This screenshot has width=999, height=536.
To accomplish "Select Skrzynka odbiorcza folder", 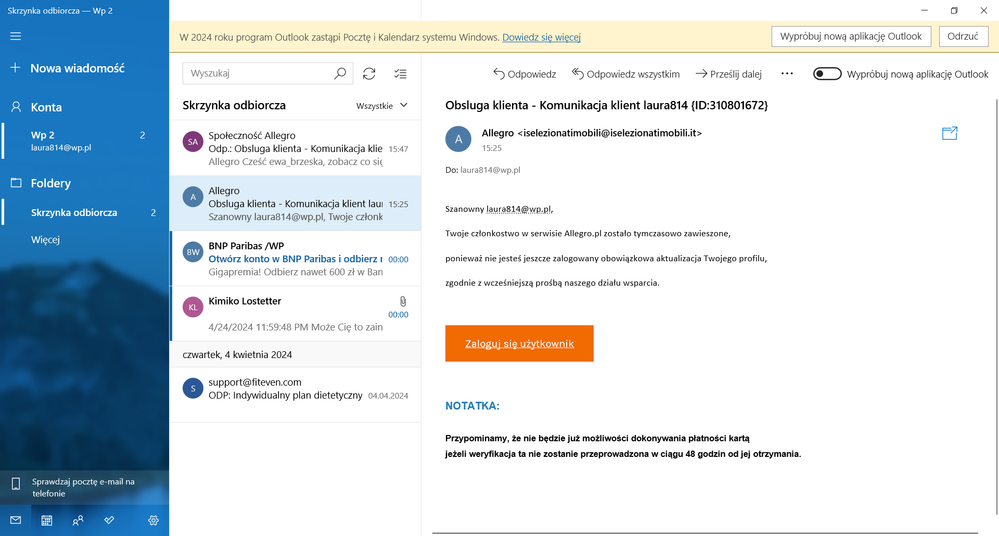I will (84, 212).
